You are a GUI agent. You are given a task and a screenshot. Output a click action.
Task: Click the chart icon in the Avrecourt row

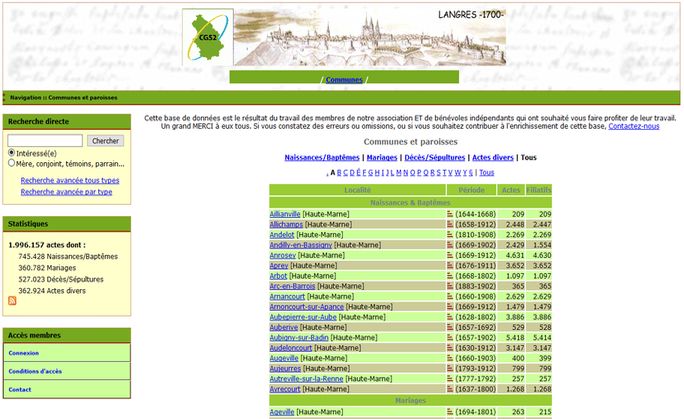point(451,389)
